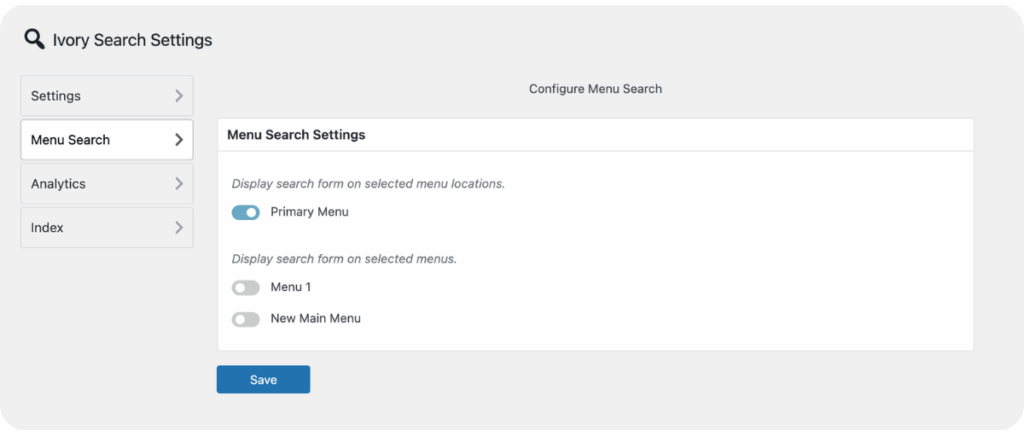Select the Menu Search tab

(107, 140)
